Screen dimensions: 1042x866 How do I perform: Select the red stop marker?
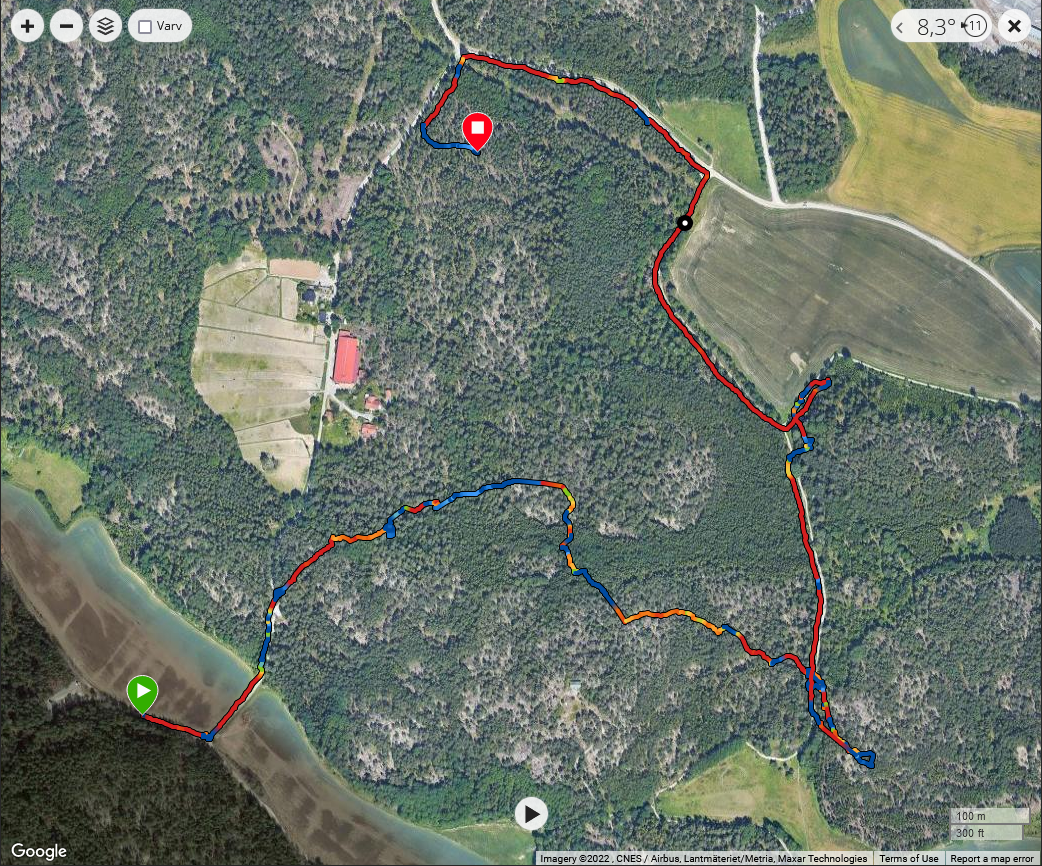(477, 131)
